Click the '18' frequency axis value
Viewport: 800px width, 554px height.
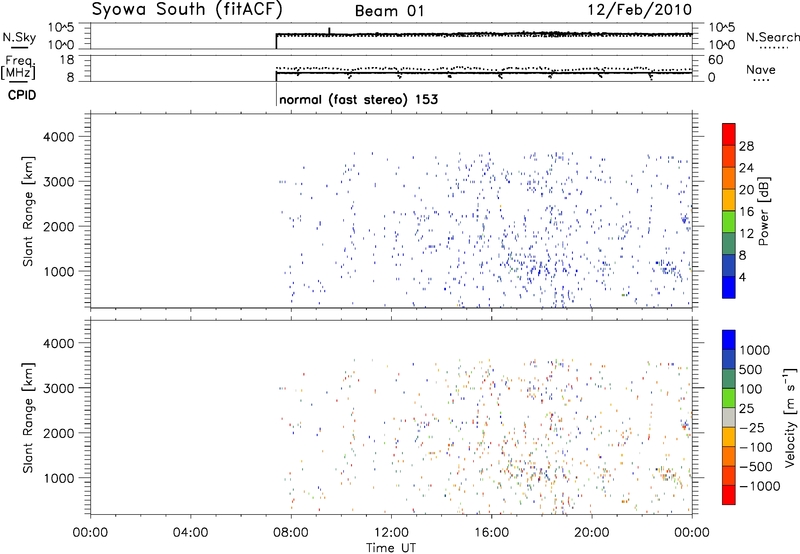point(67,60)
